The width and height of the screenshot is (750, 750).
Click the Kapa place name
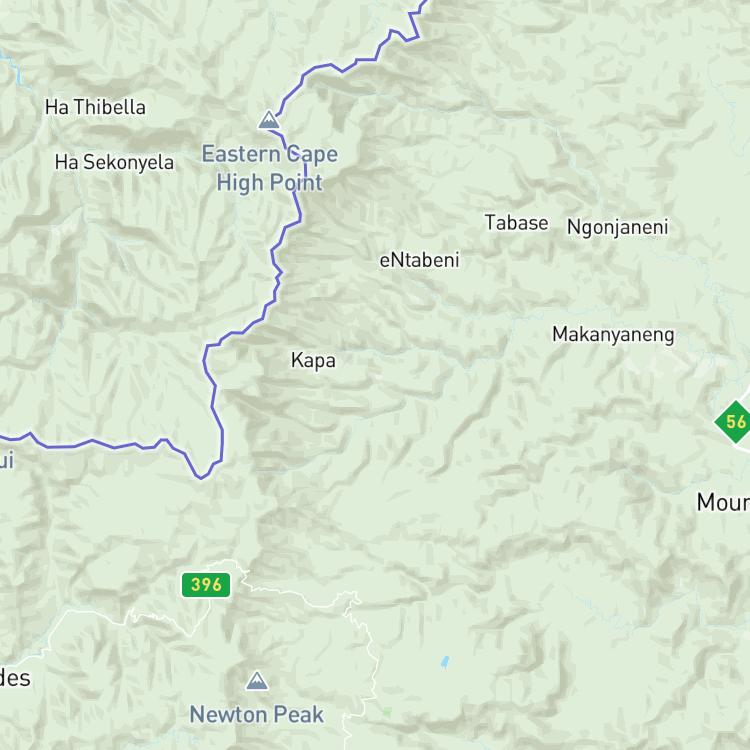click(x=313, y=361)
